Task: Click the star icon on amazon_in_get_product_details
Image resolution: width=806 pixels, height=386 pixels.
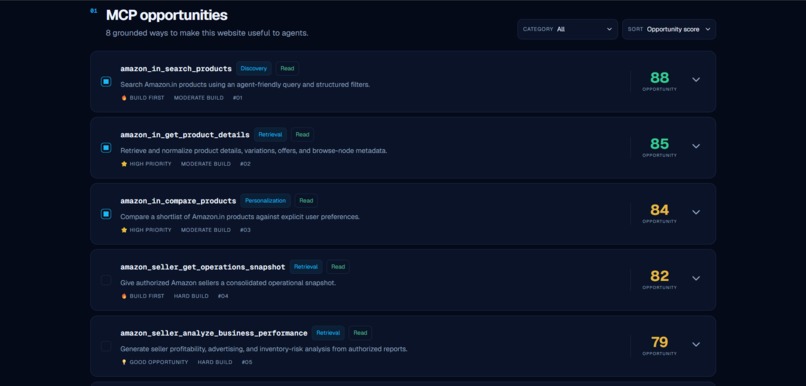Action: click(124, 164)
